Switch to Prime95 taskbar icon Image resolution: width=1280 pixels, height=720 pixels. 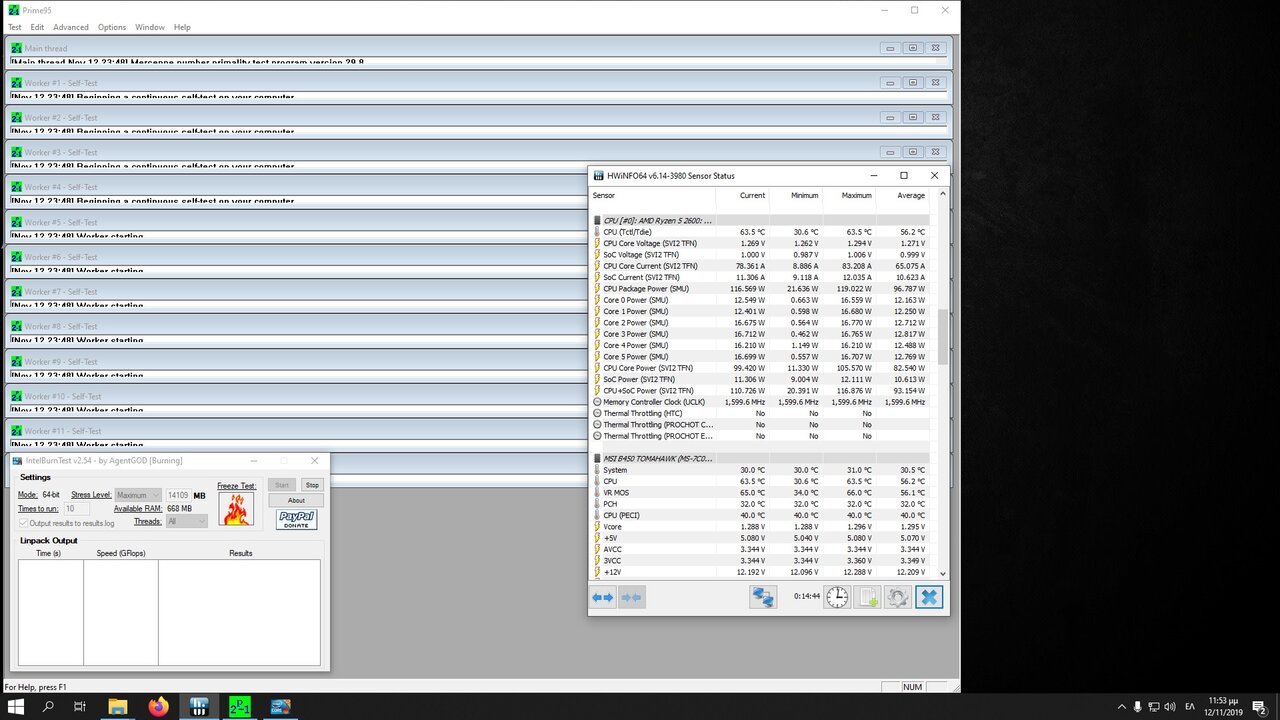pyautogui.click(x=240, y=707)
